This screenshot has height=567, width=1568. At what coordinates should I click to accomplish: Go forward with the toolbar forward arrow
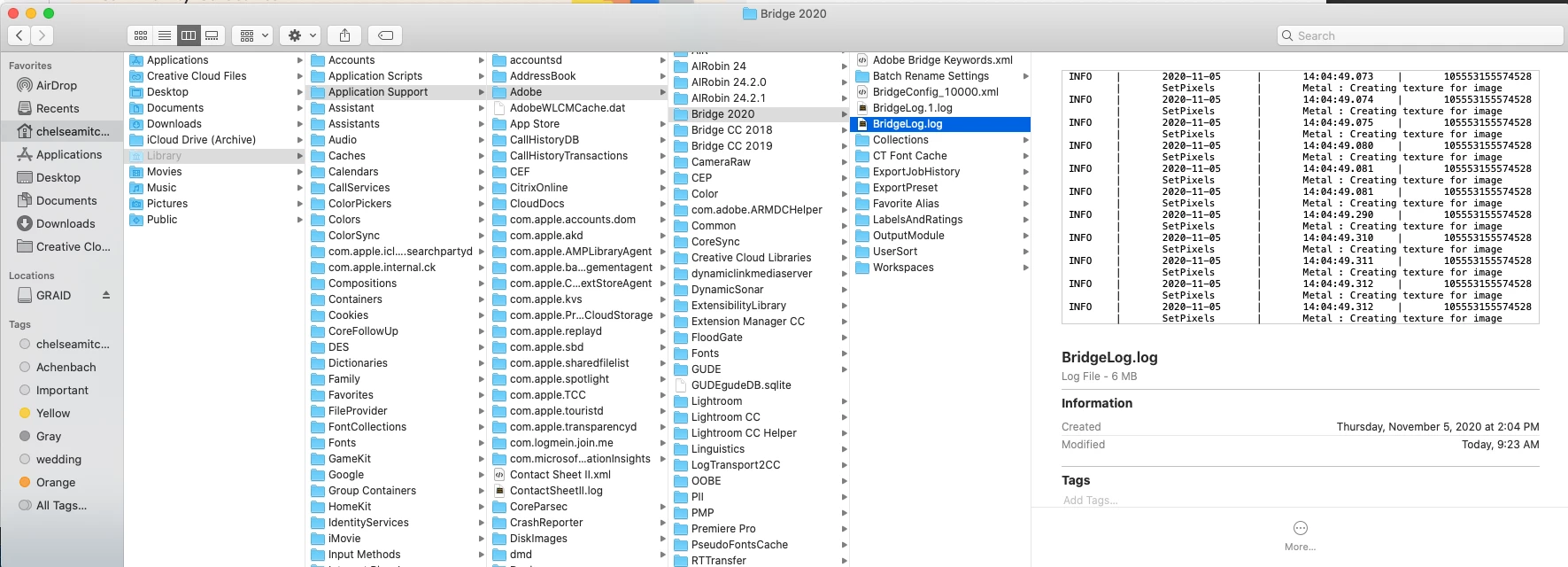point(42,35)
